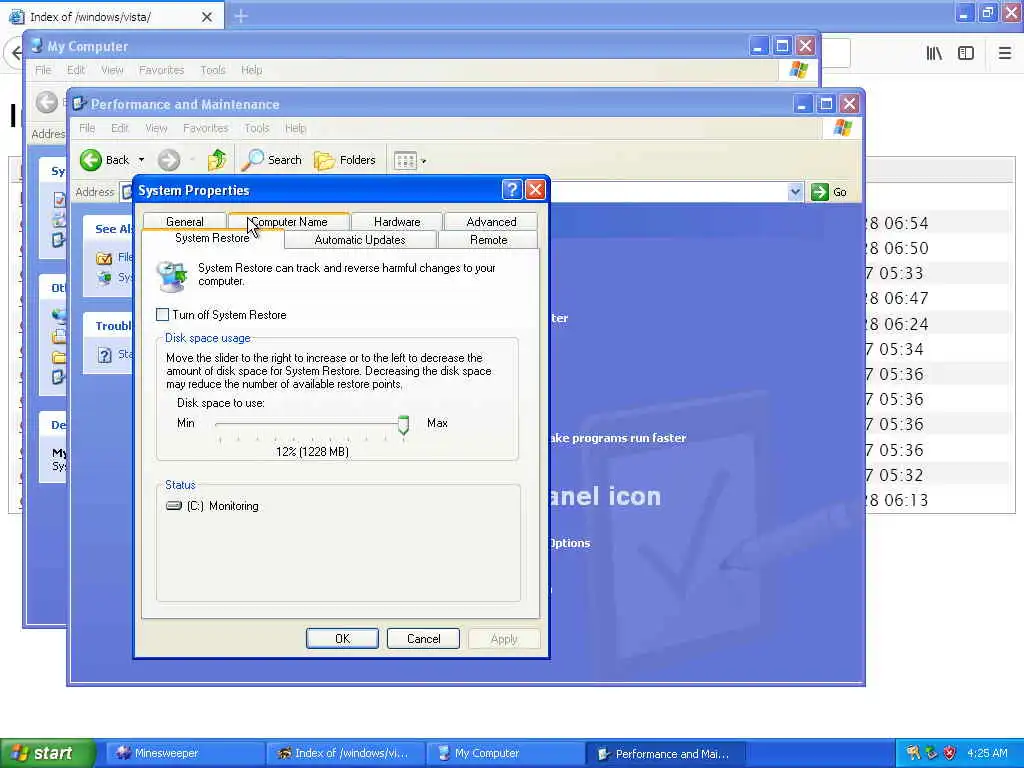Open the General tab in System Properties

184,221
